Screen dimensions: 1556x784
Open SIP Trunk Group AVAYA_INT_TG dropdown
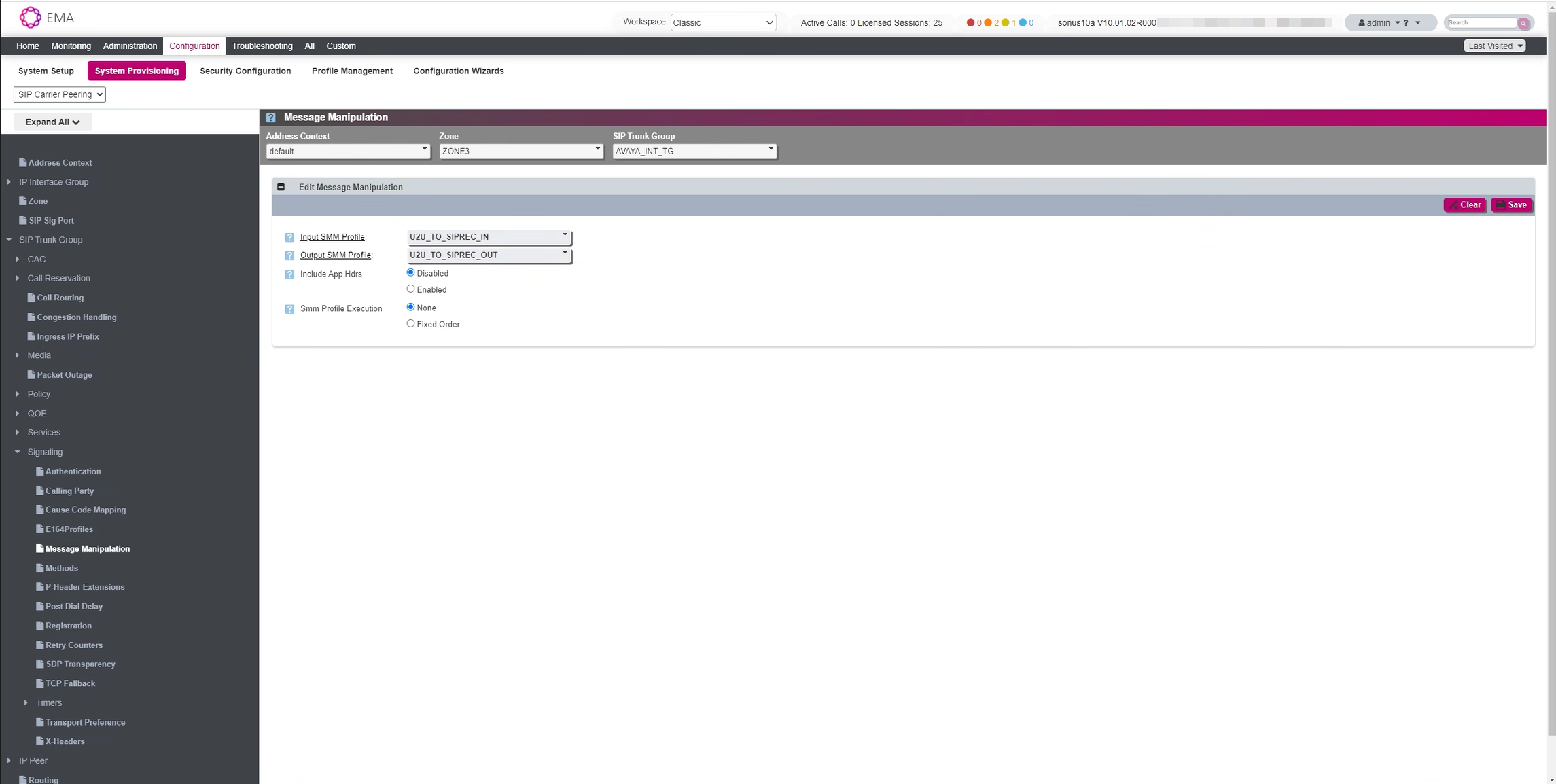coord(694,152)
